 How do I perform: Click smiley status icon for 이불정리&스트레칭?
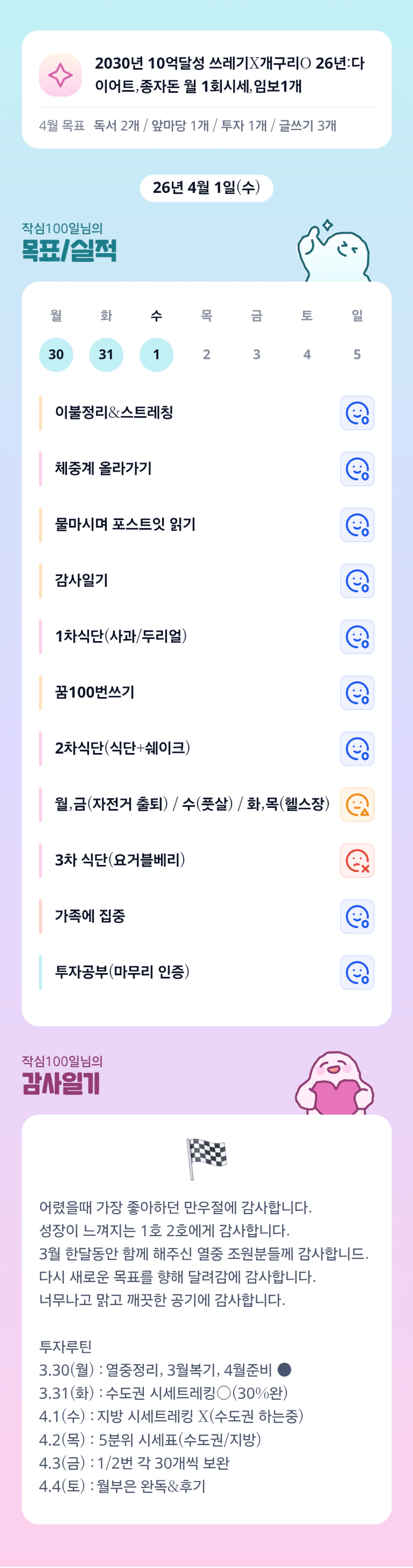(357, 413)
